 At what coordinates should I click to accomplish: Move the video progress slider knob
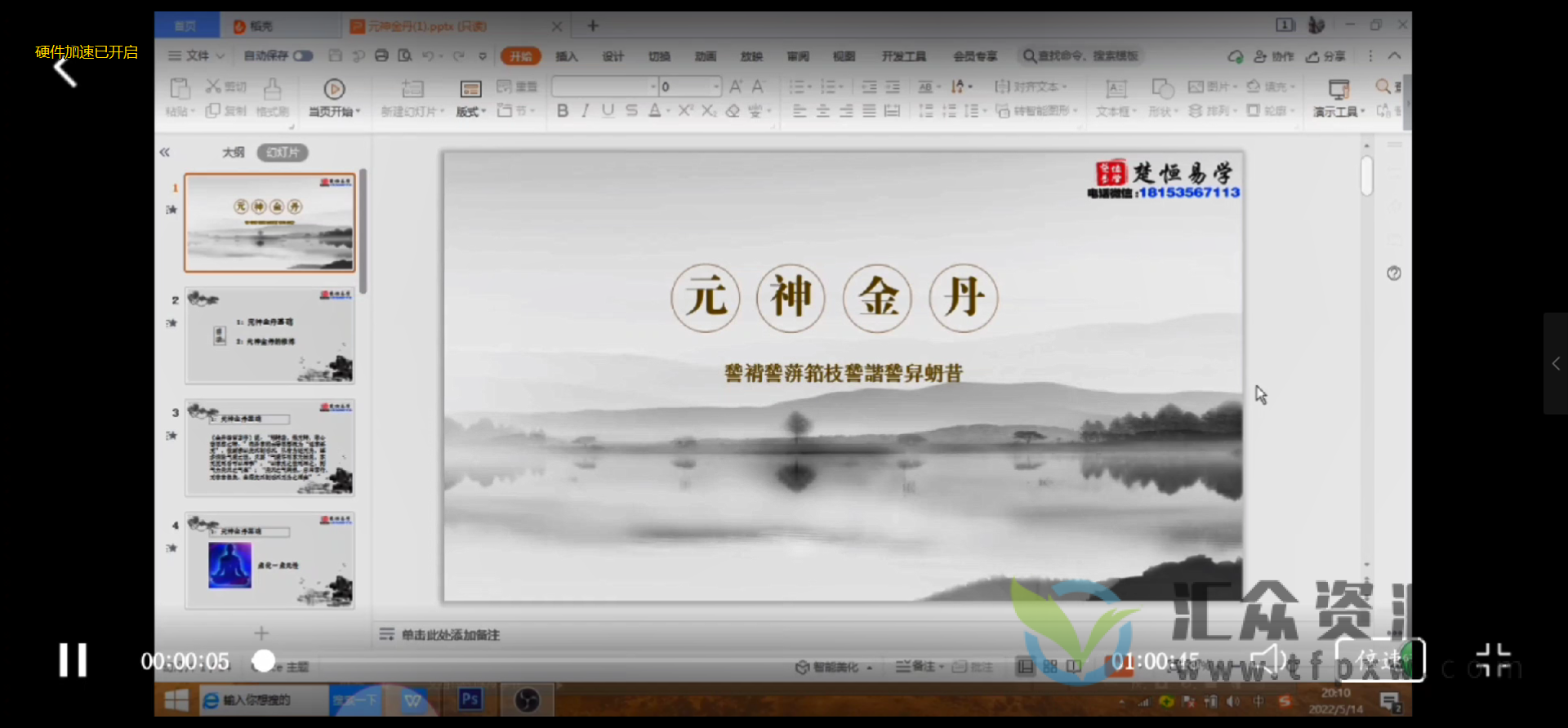263,661
